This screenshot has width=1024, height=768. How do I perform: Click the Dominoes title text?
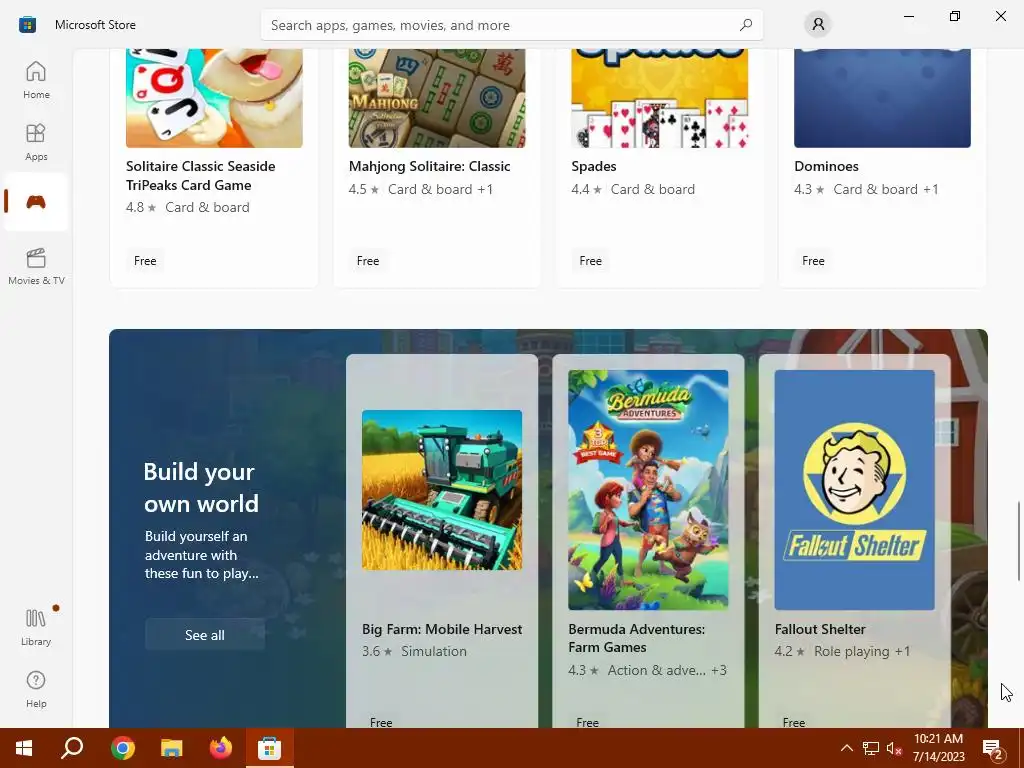tap(826, 166)
